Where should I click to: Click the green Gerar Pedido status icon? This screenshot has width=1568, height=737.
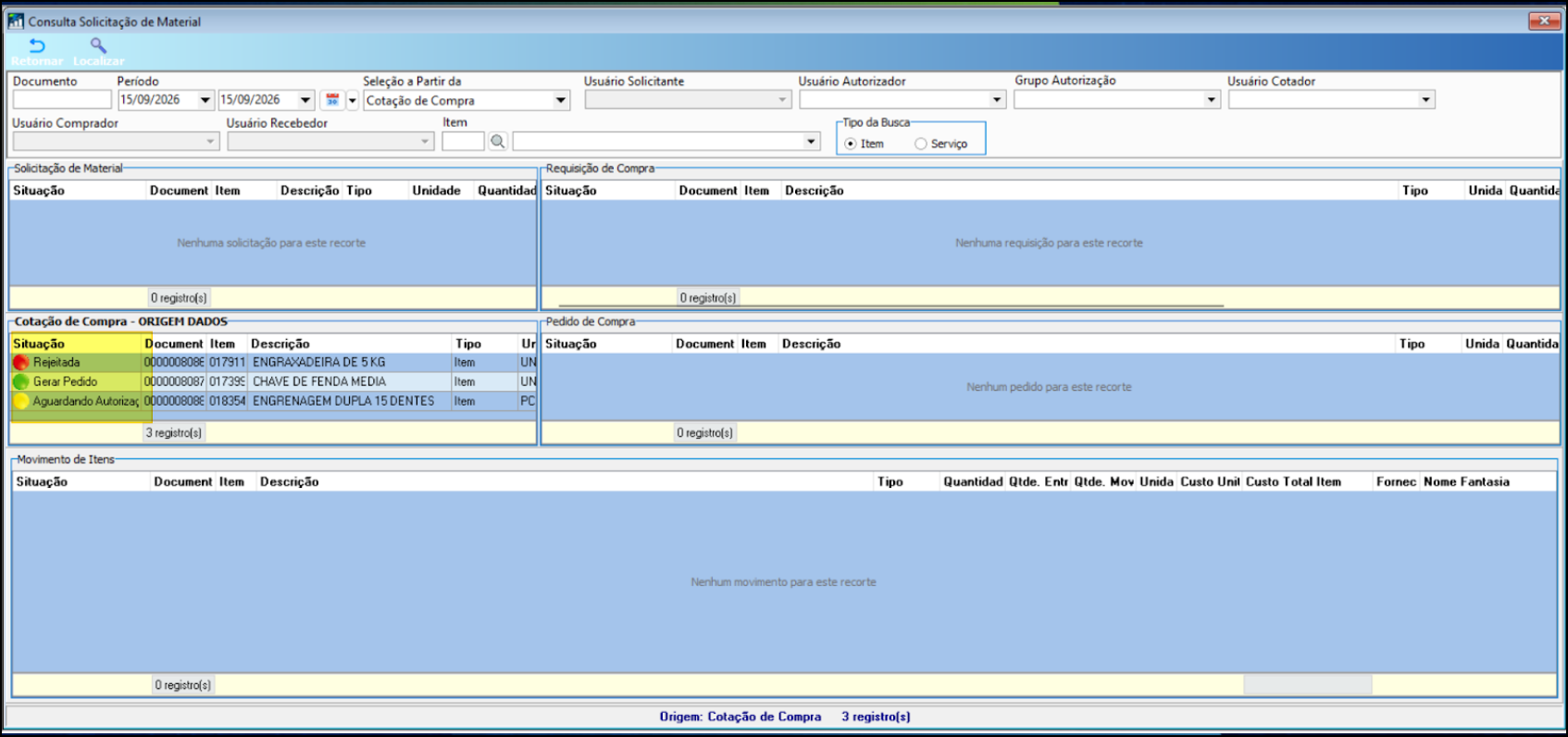coord(21,381)
